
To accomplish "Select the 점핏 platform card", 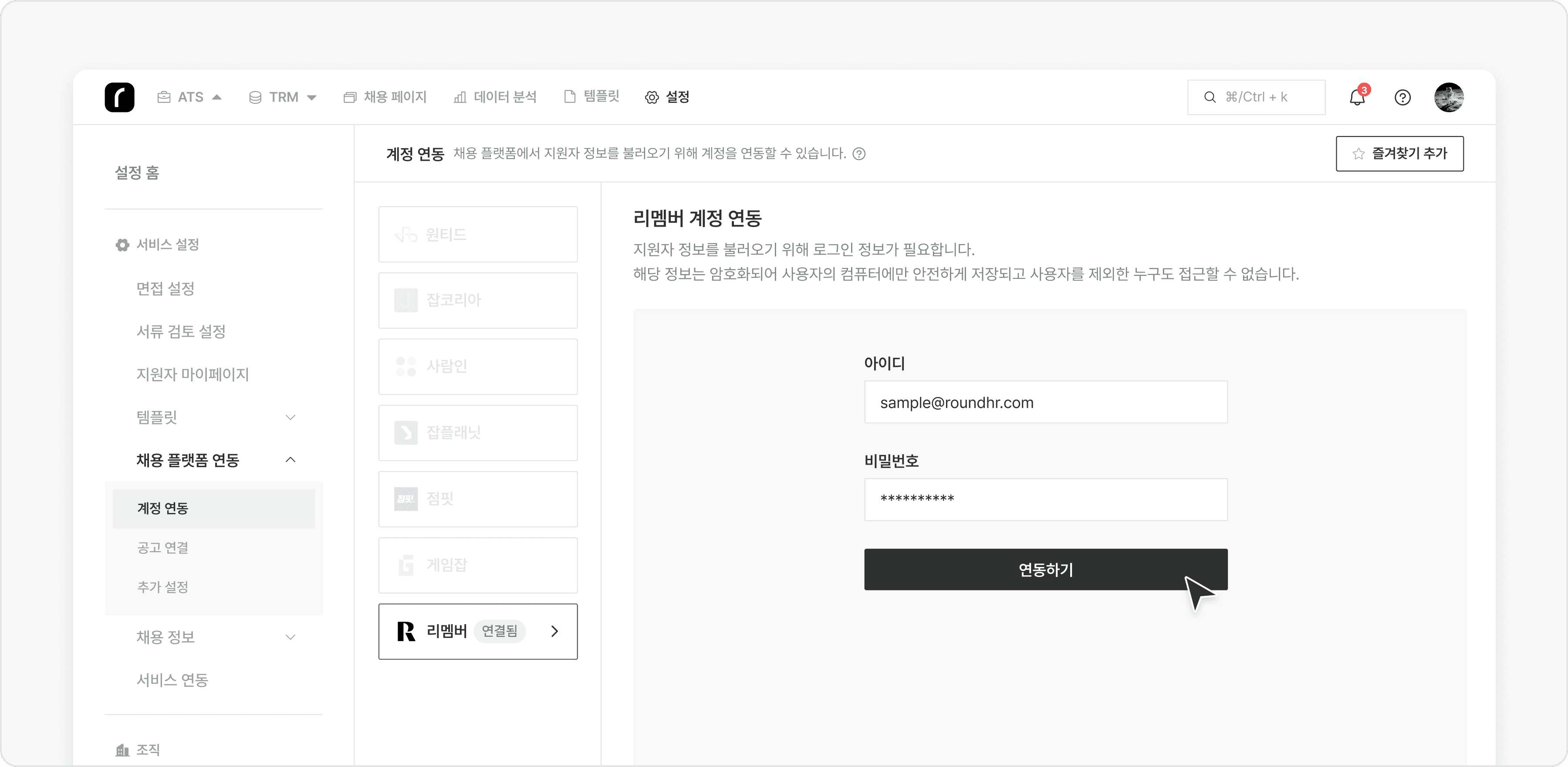I will [478, 499].
